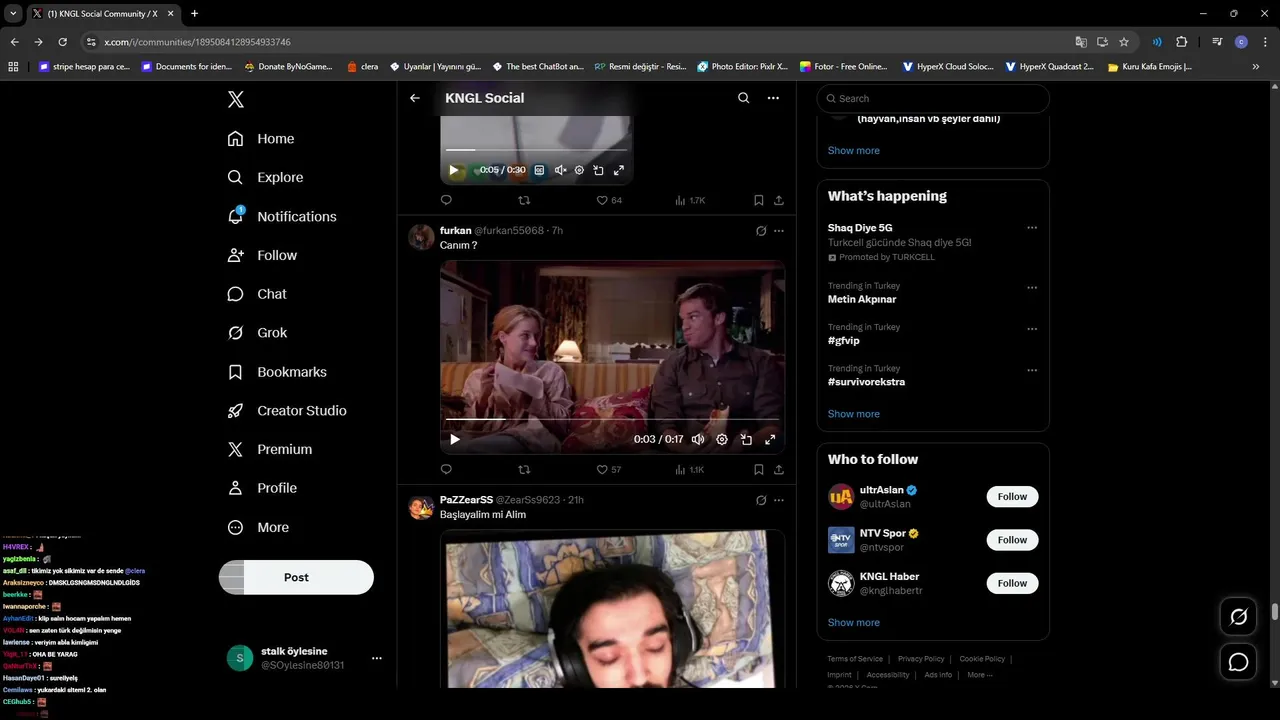This screenshot has height=720, width=1280.
Task: Open Follow in the sidebar
Action: tap(262, 255)
